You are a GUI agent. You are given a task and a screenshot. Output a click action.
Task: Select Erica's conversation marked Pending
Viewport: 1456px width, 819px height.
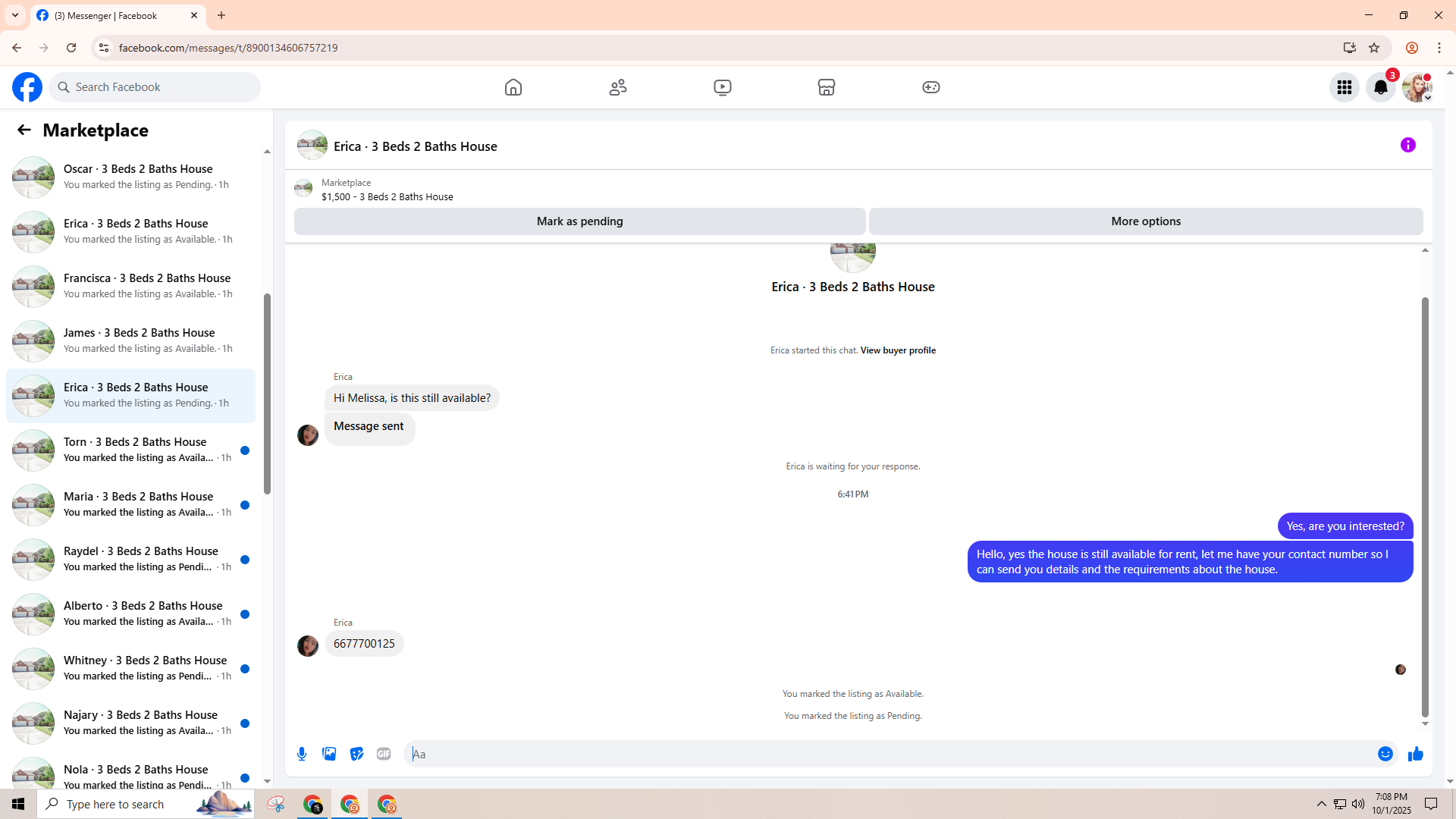(130, 395)
